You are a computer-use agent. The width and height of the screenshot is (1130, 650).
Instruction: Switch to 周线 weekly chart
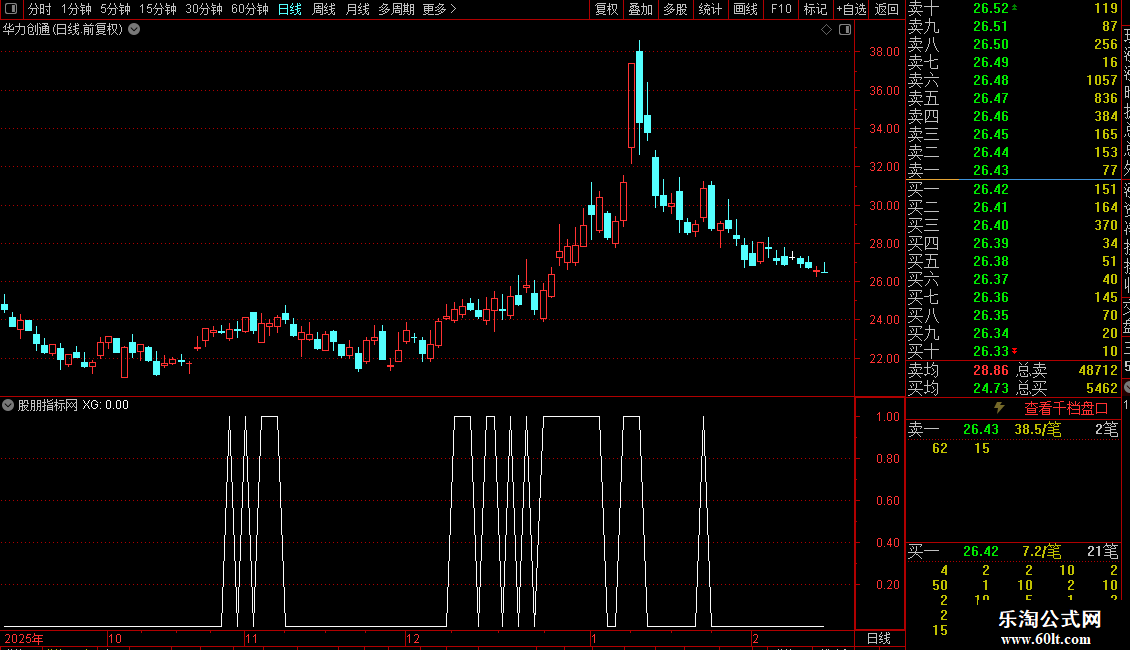tap(324, 9)
